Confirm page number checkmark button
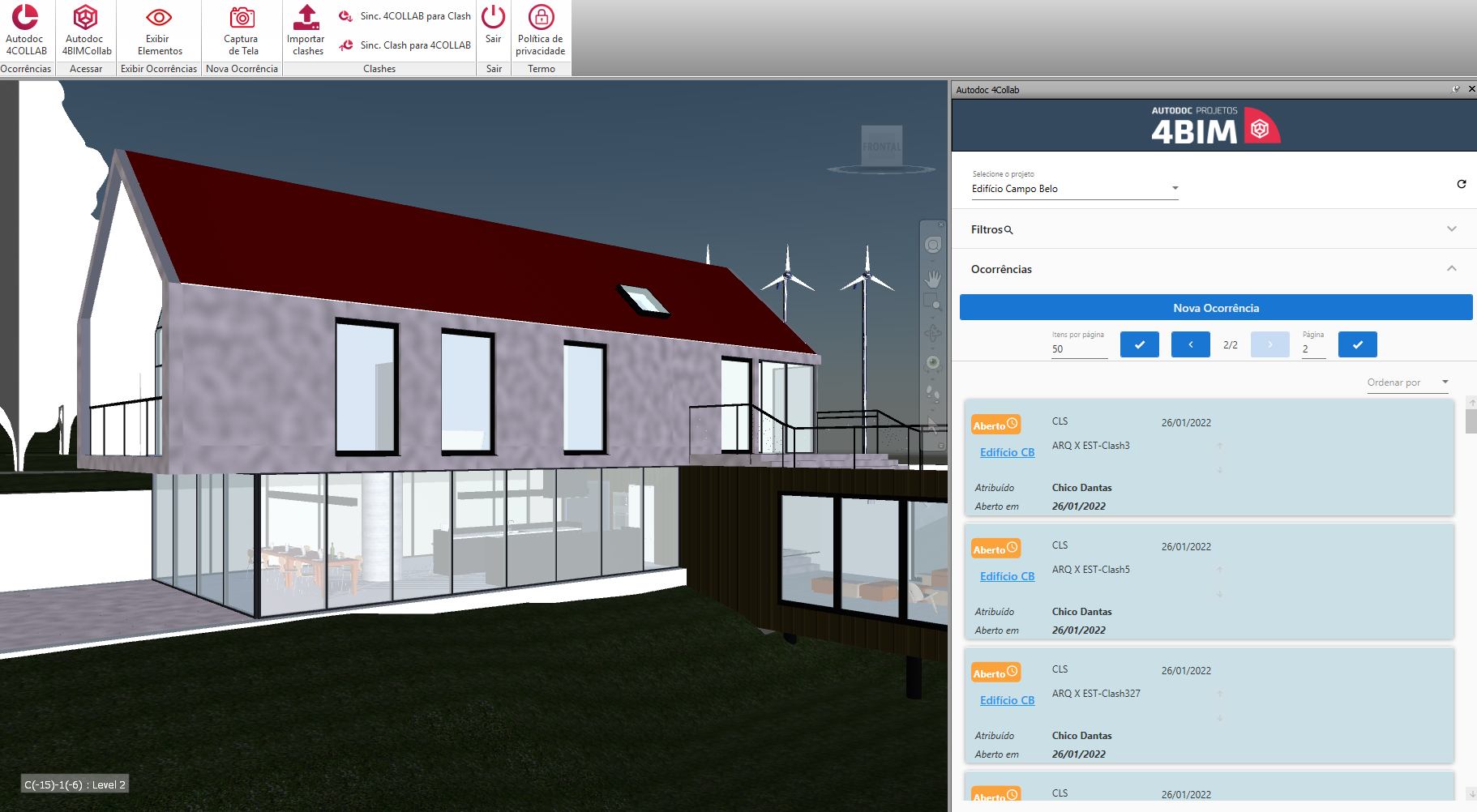 pos(1358,344)
